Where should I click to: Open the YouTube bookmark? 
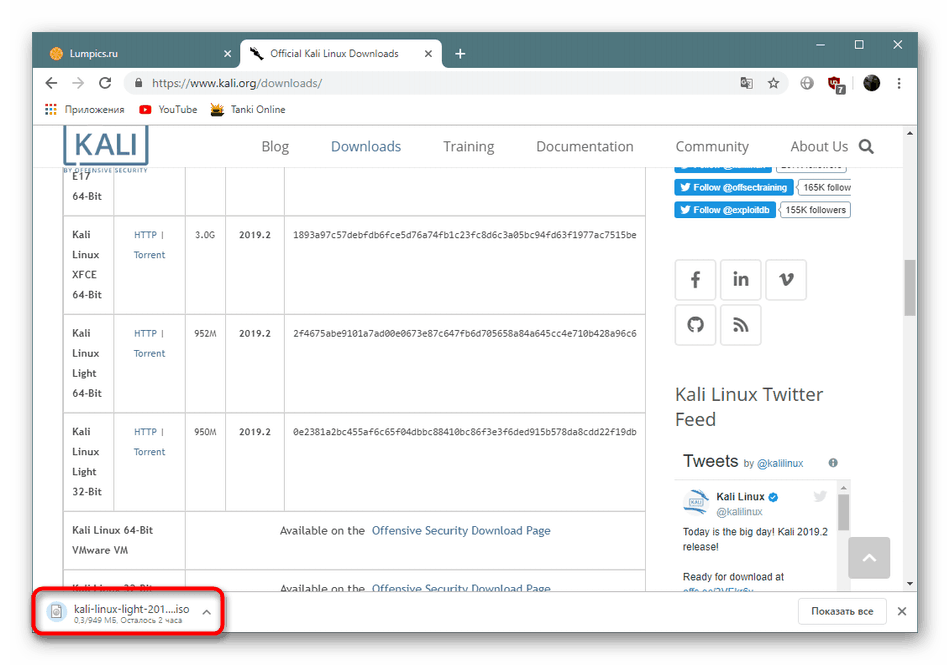coord(168,109)
